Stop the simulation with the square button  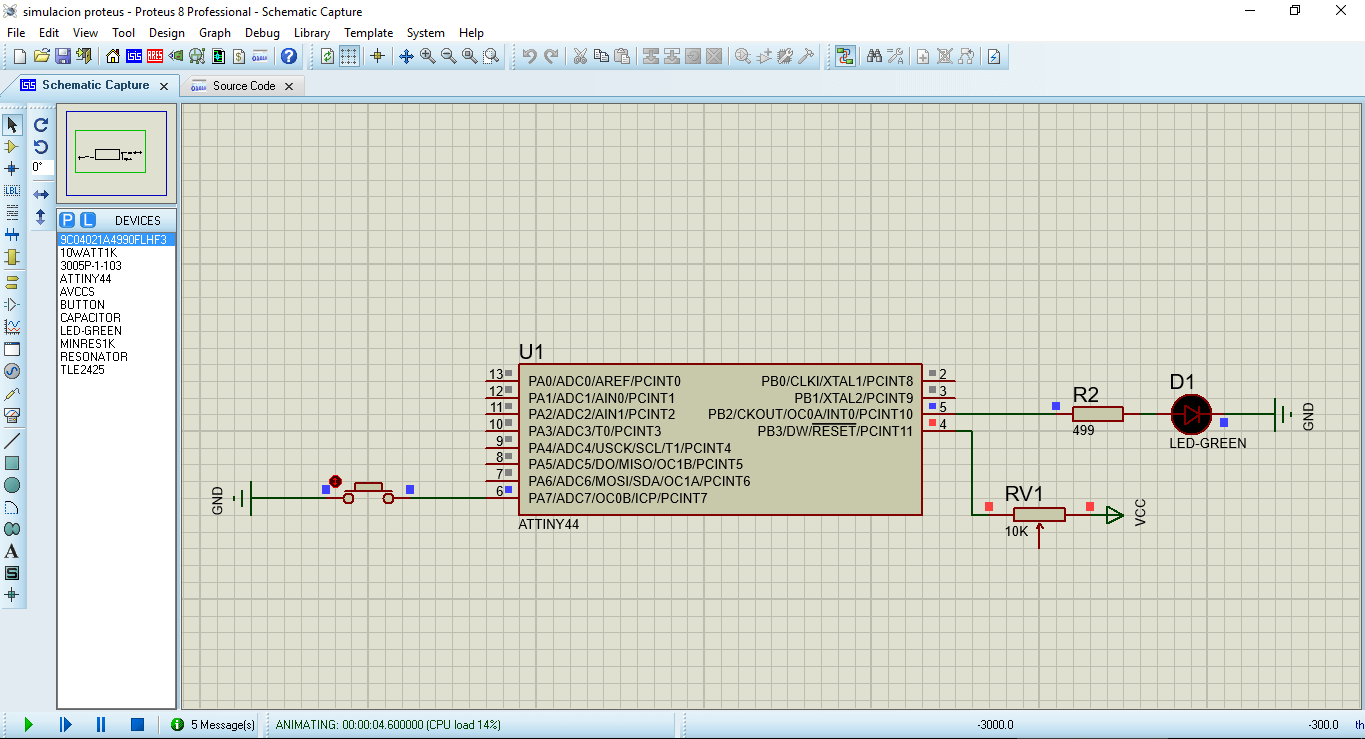point(138,724)
